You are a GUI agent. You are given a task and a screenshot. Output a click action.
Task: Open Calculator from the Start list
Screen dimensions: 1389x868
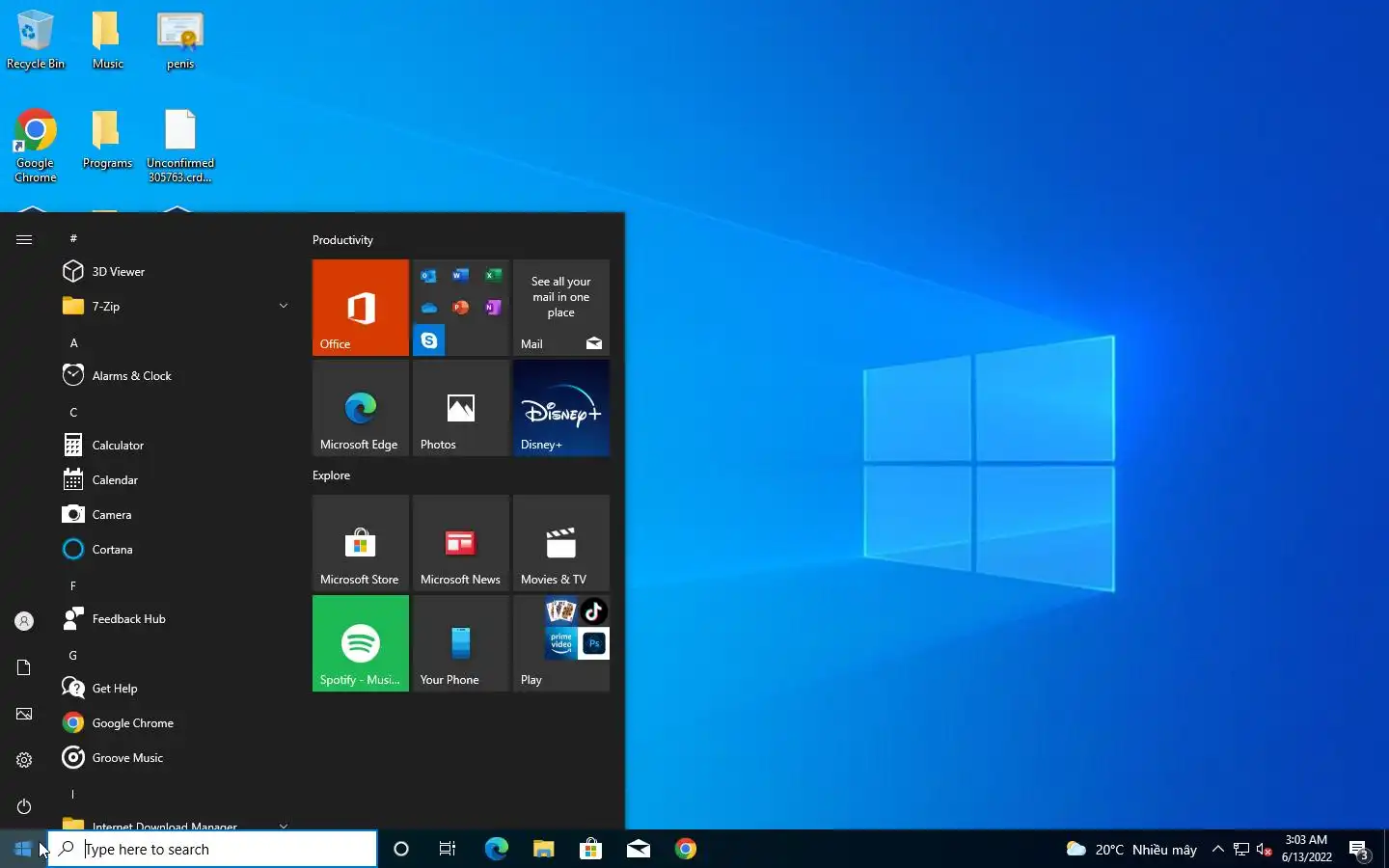coord(174,446)
